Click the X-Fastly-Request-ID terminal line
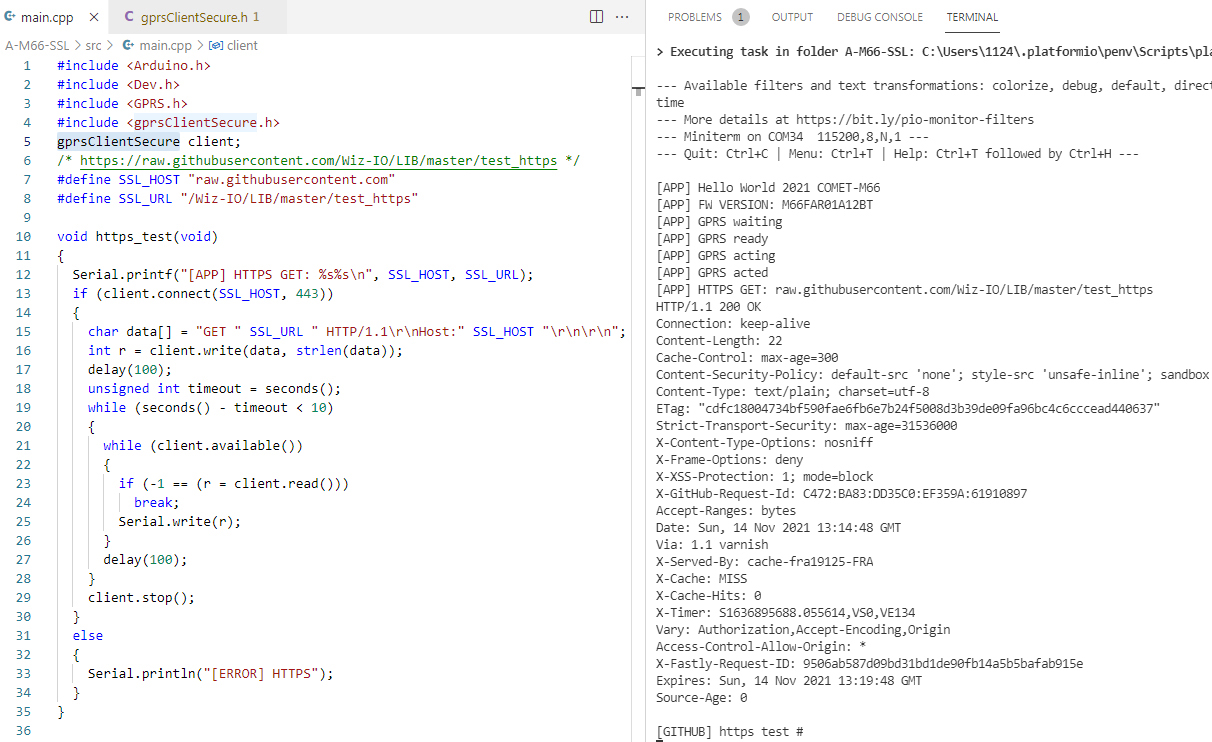The width and height of the screenshot is (1212, 742). point(869,664)
